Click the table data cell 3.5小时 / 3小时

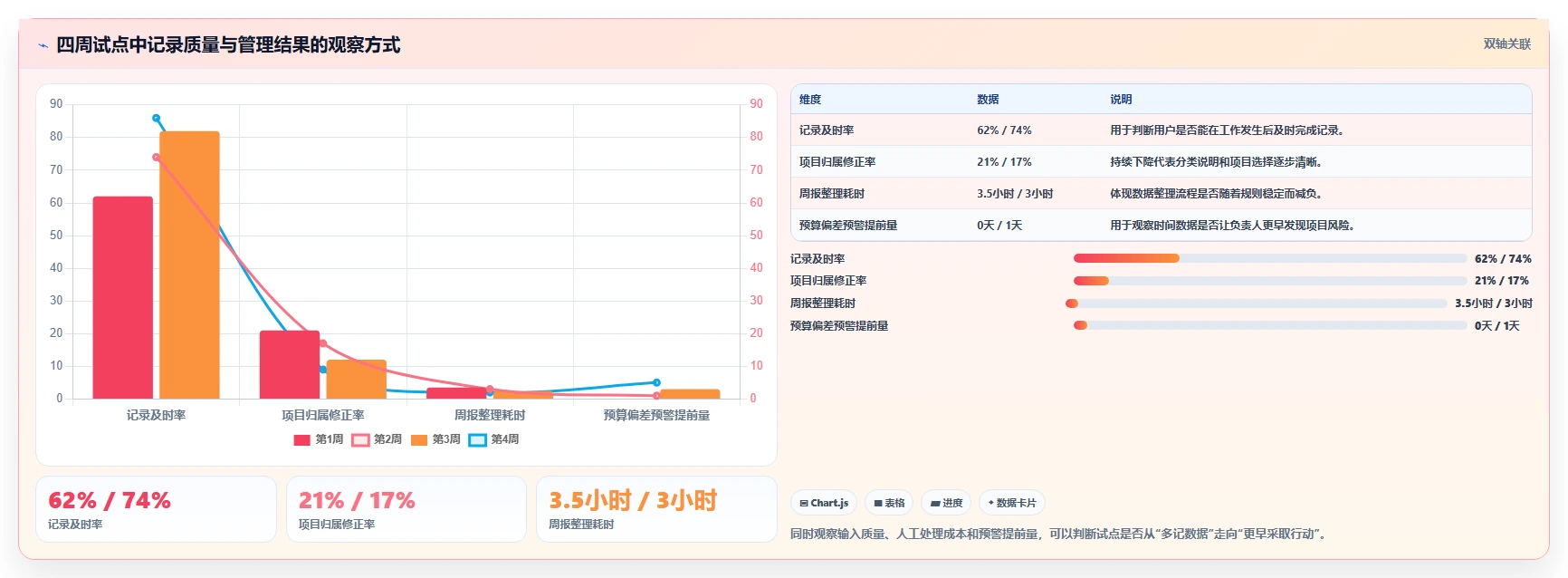point(1015,194)
